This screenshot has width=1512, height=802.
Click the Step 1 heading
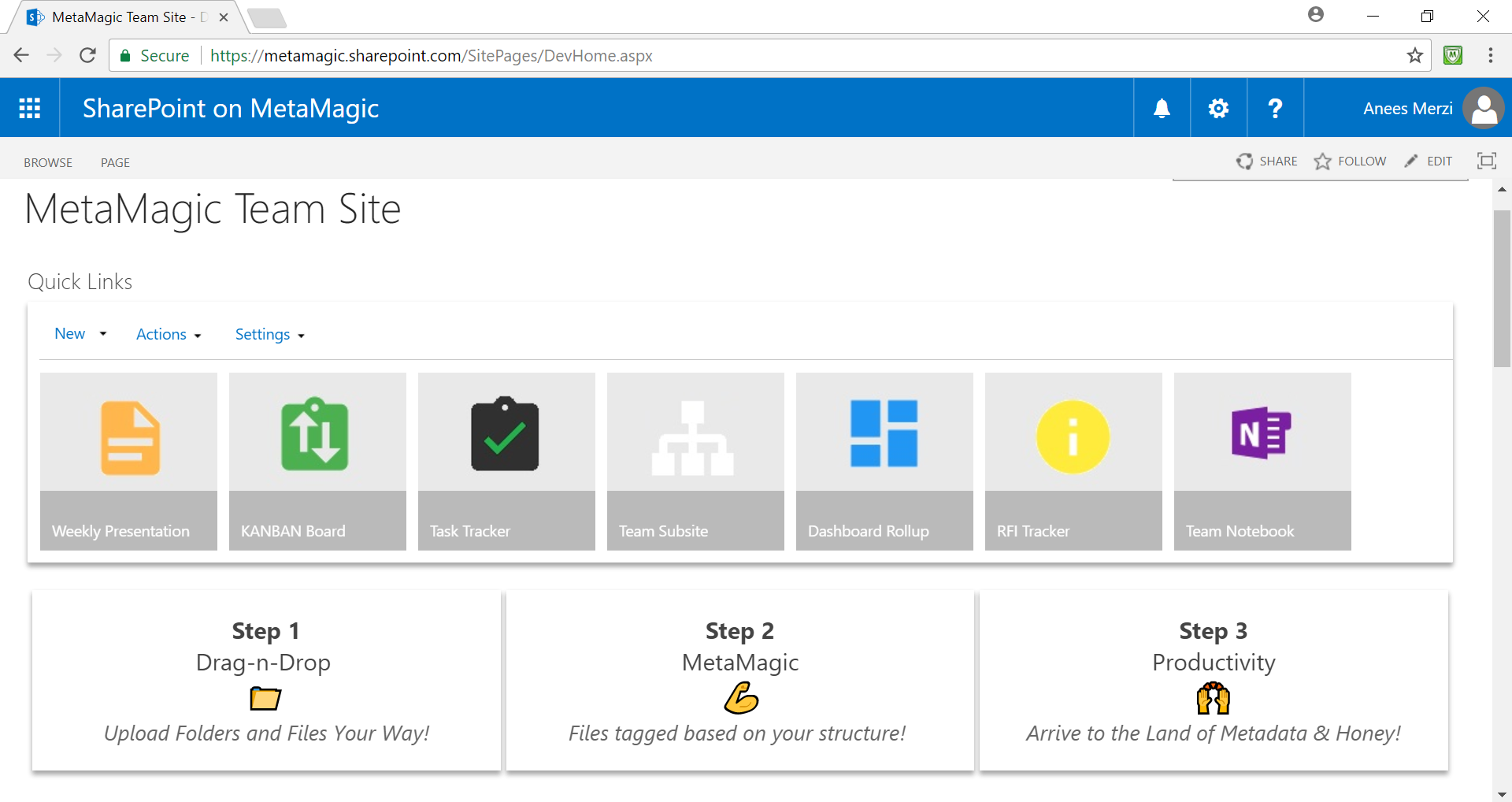point(265,631)
